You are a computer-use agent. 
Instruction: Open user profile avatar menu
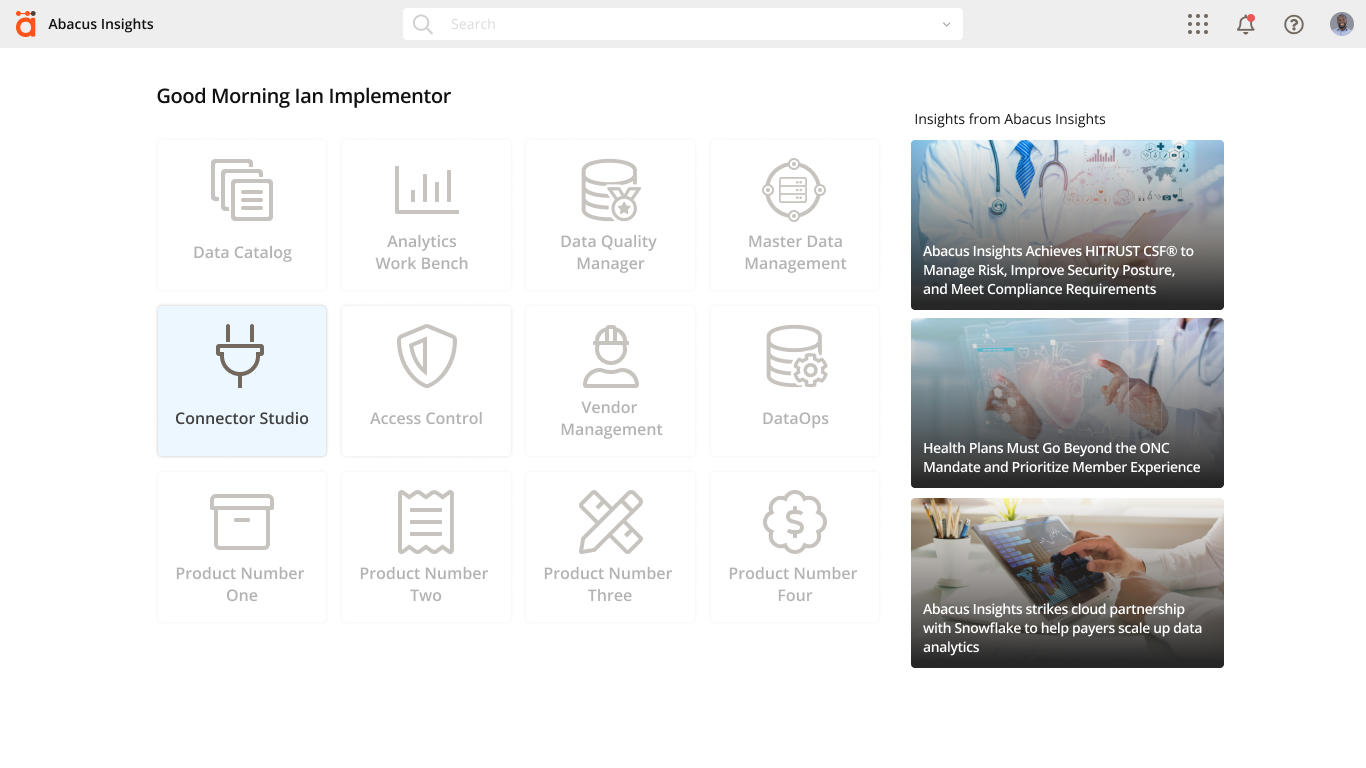pyautogui.click(x=1342, y=24)
